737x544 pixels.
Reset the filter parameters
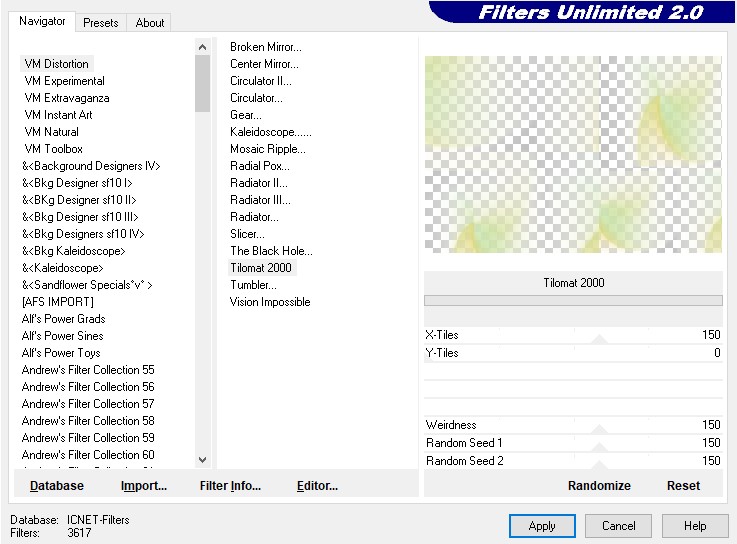coord(683,486)
